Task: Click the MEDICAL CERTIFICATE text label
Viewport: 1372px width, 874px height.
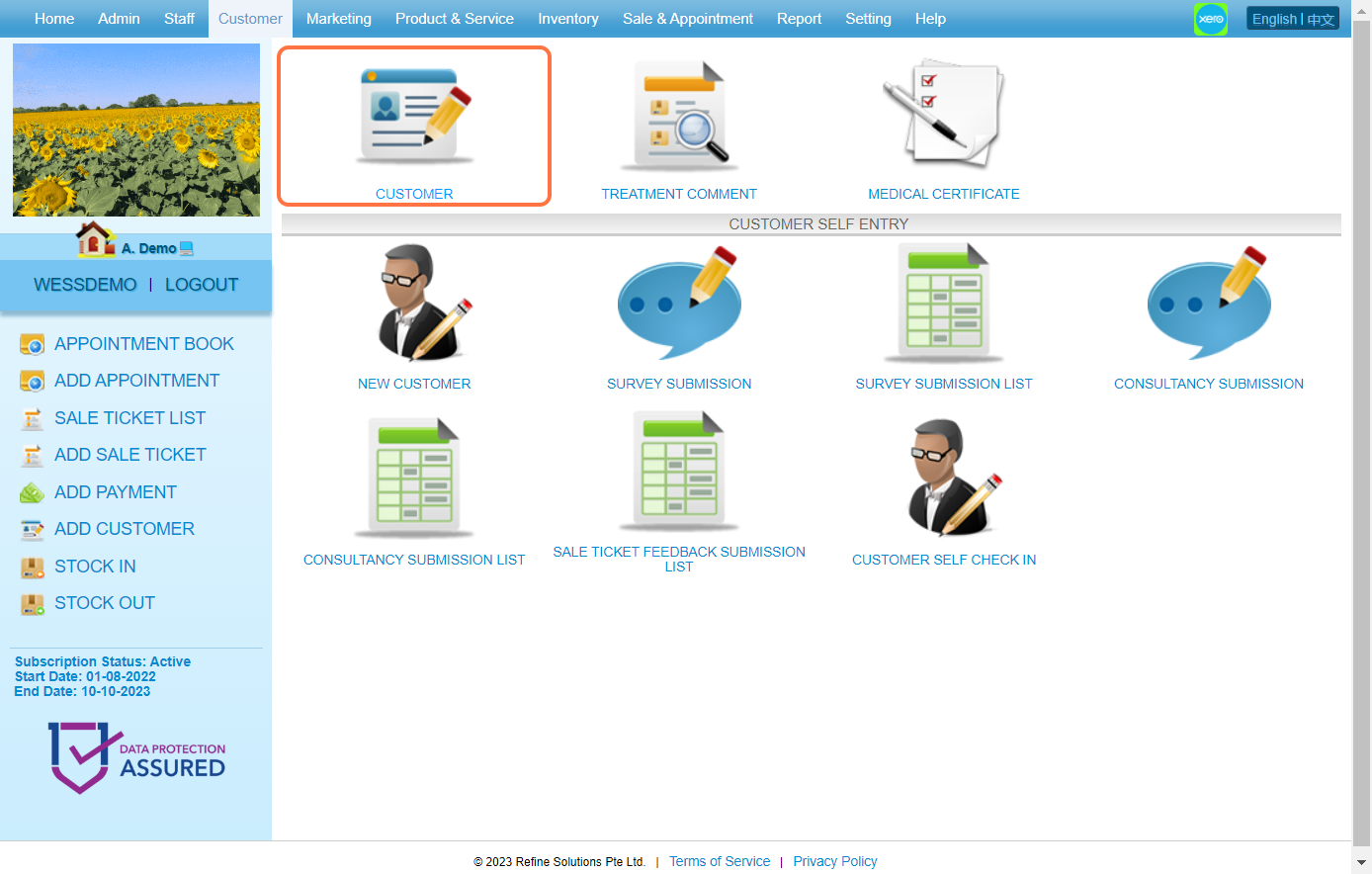Action: 944,194
